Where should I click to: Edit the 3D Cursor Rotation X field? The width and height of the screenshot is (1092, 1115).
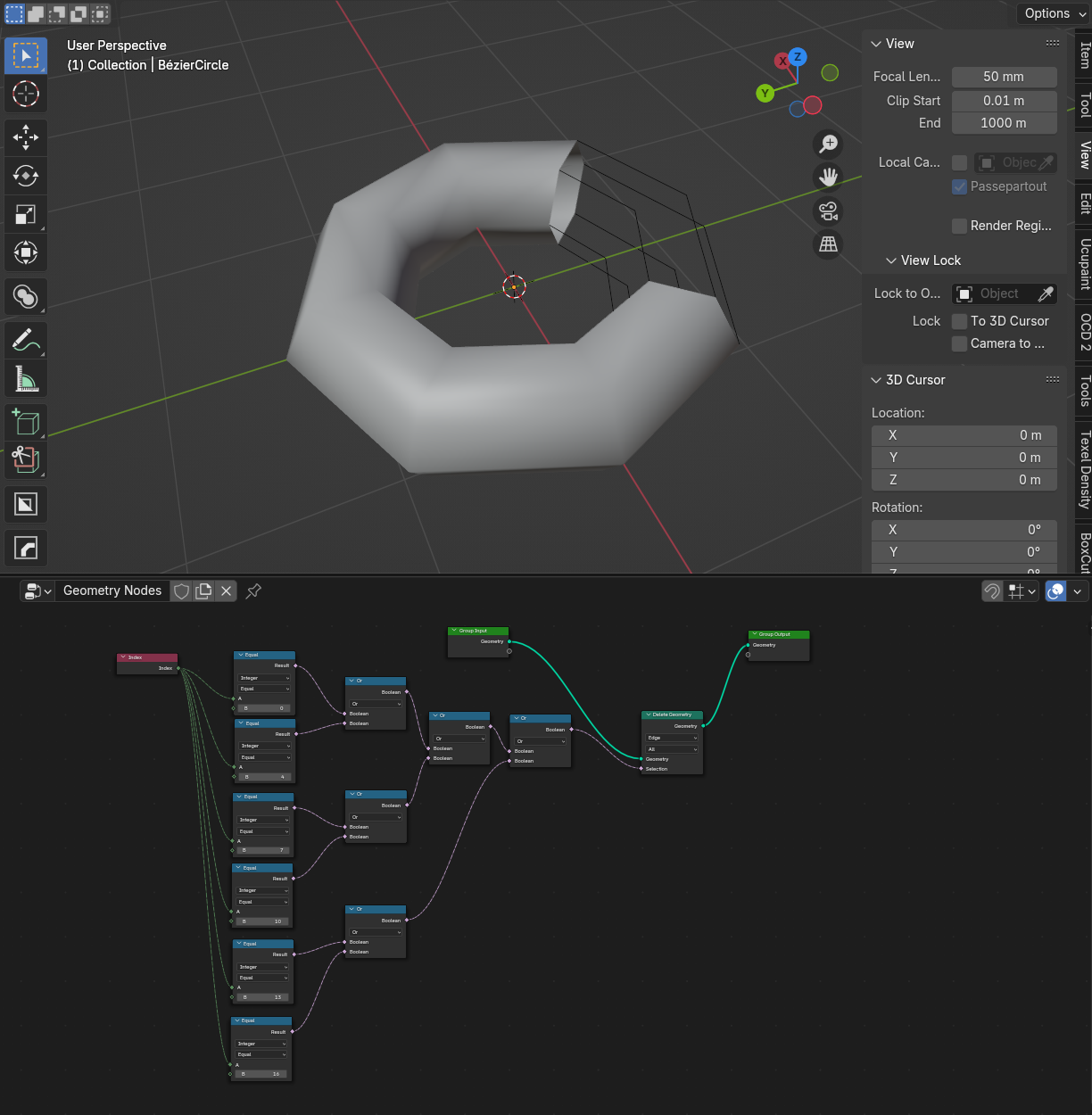pos(964,530)
